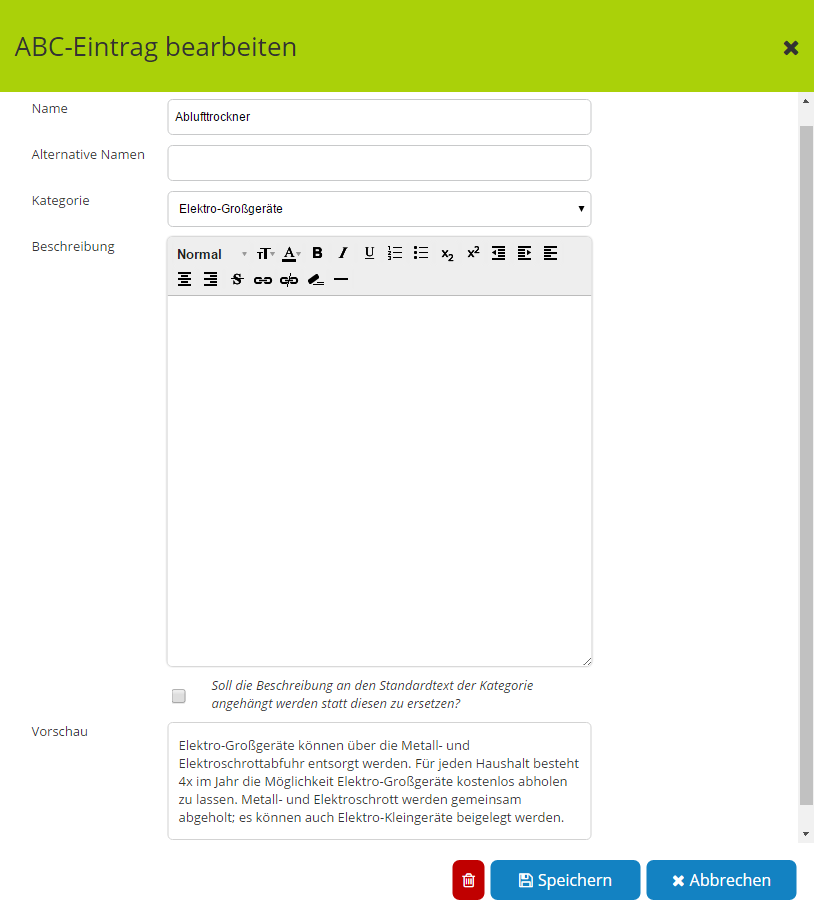Viewport: 814px width, 913px height.
Task: Click the Beschreibung label
Action: coord(73,247)
